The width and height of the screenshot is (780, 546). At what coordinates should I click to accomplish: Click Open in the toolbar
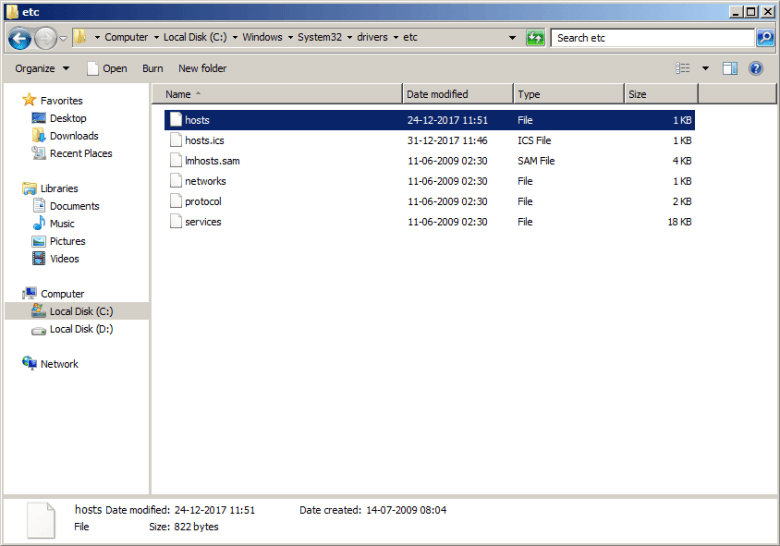click(107, 68)
